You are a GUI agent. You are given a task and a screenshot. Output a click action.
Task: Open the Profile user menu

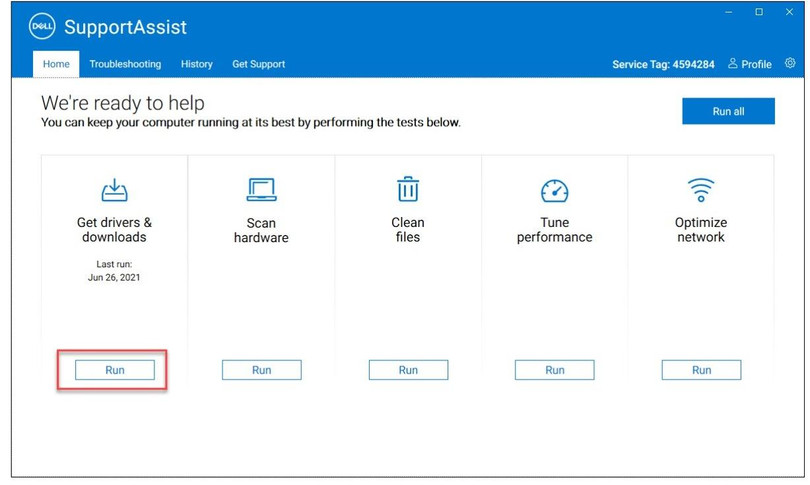749,64
